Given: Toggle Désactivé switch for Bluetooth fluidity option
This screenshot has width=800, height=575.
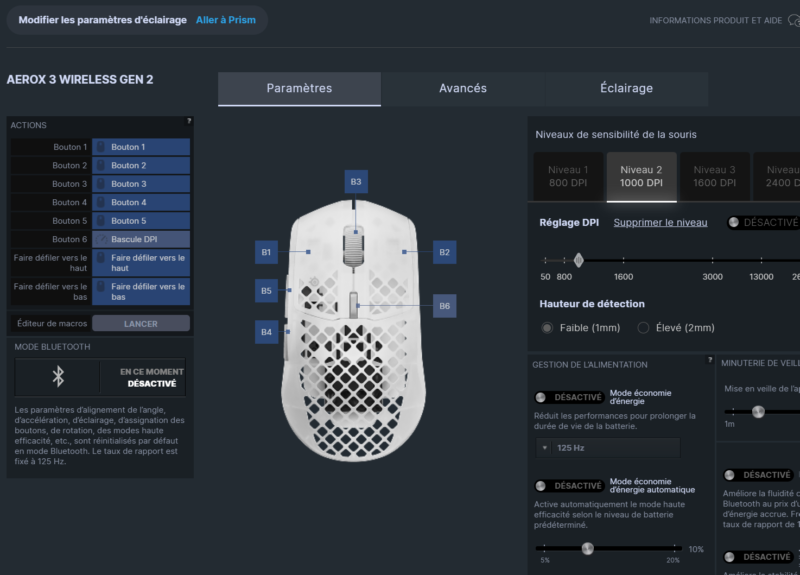Looking at the screenshot, I should 758,475.
